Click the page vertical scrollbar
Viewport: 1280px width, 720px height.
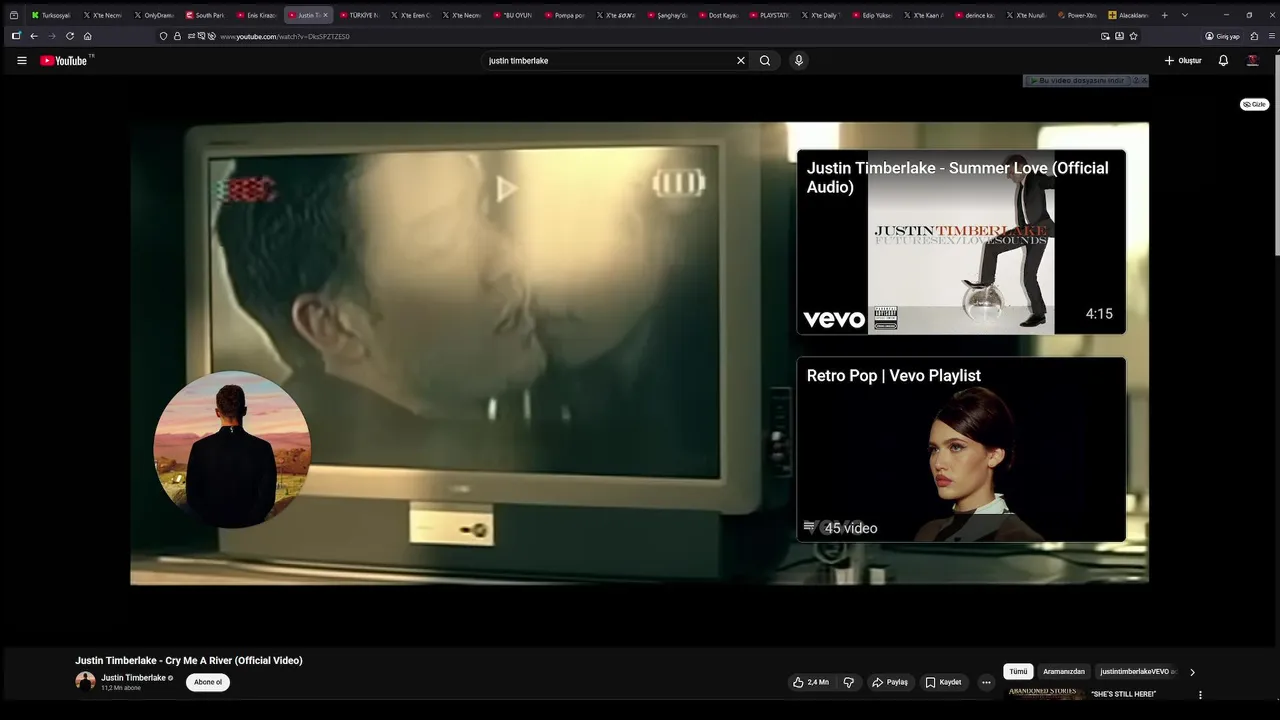[1276, 155]
